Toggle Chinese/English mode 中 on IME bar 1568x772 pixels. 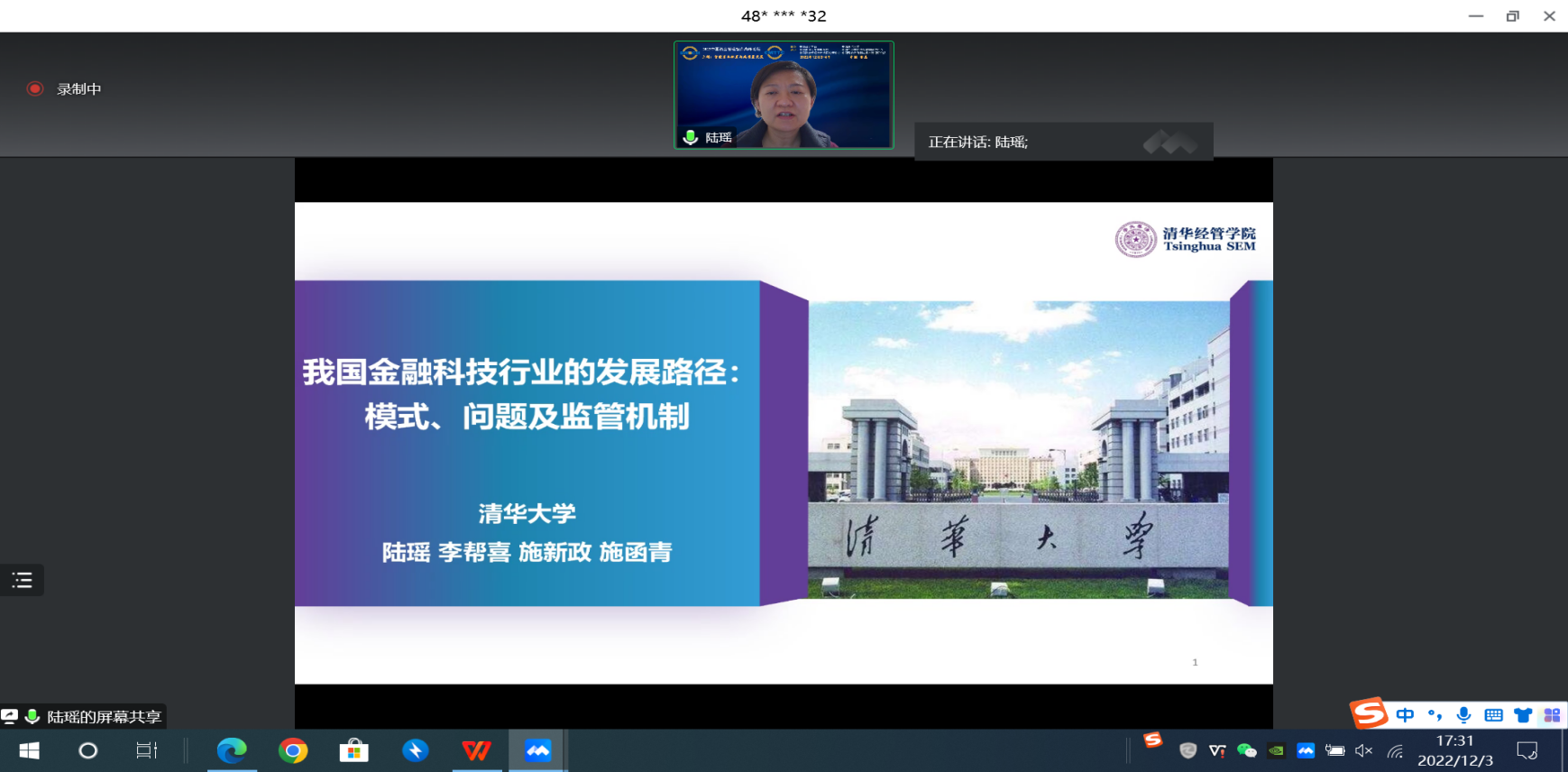click(x=1405, y=715)
